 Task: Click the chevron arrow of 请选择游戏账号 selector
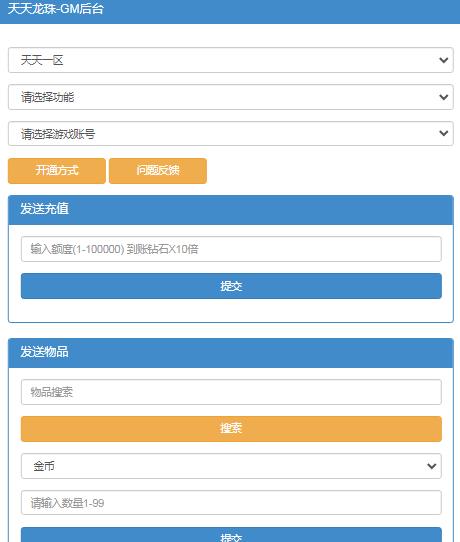[443, 133]
